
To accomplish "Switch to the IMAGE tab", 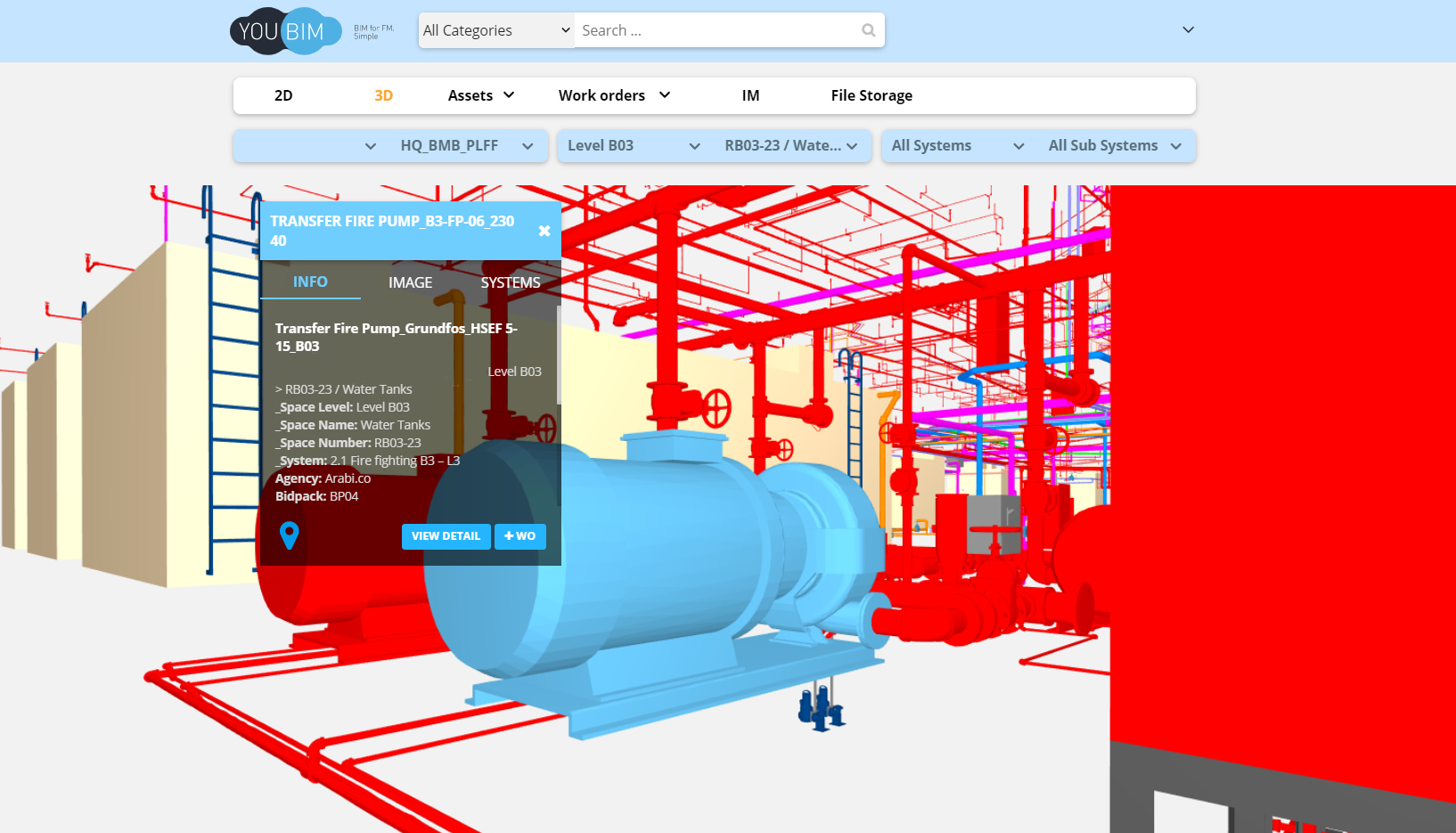I will coord(410,282).
